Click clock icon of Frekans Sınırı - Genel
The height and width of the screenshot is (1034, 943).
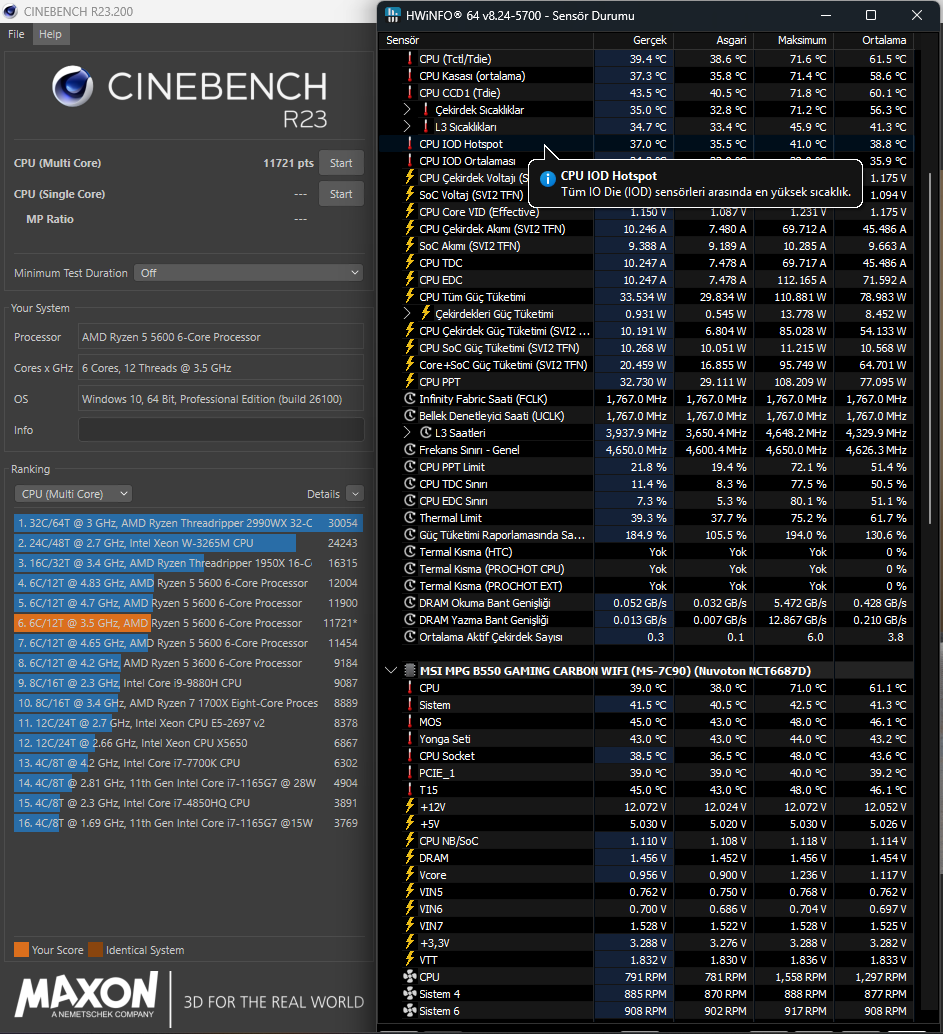pos(410,450)
